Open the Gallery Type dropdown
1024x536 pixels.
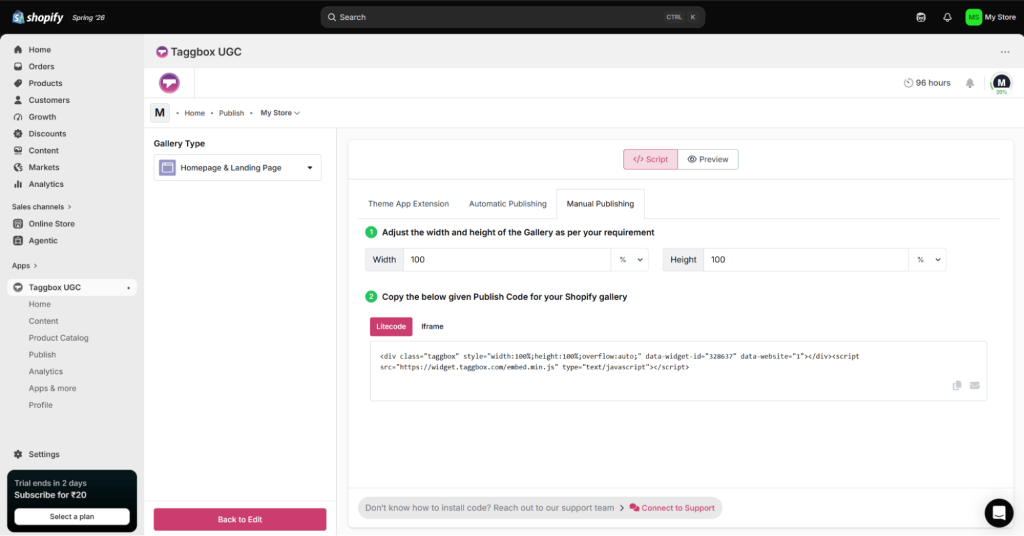(238, 168)
